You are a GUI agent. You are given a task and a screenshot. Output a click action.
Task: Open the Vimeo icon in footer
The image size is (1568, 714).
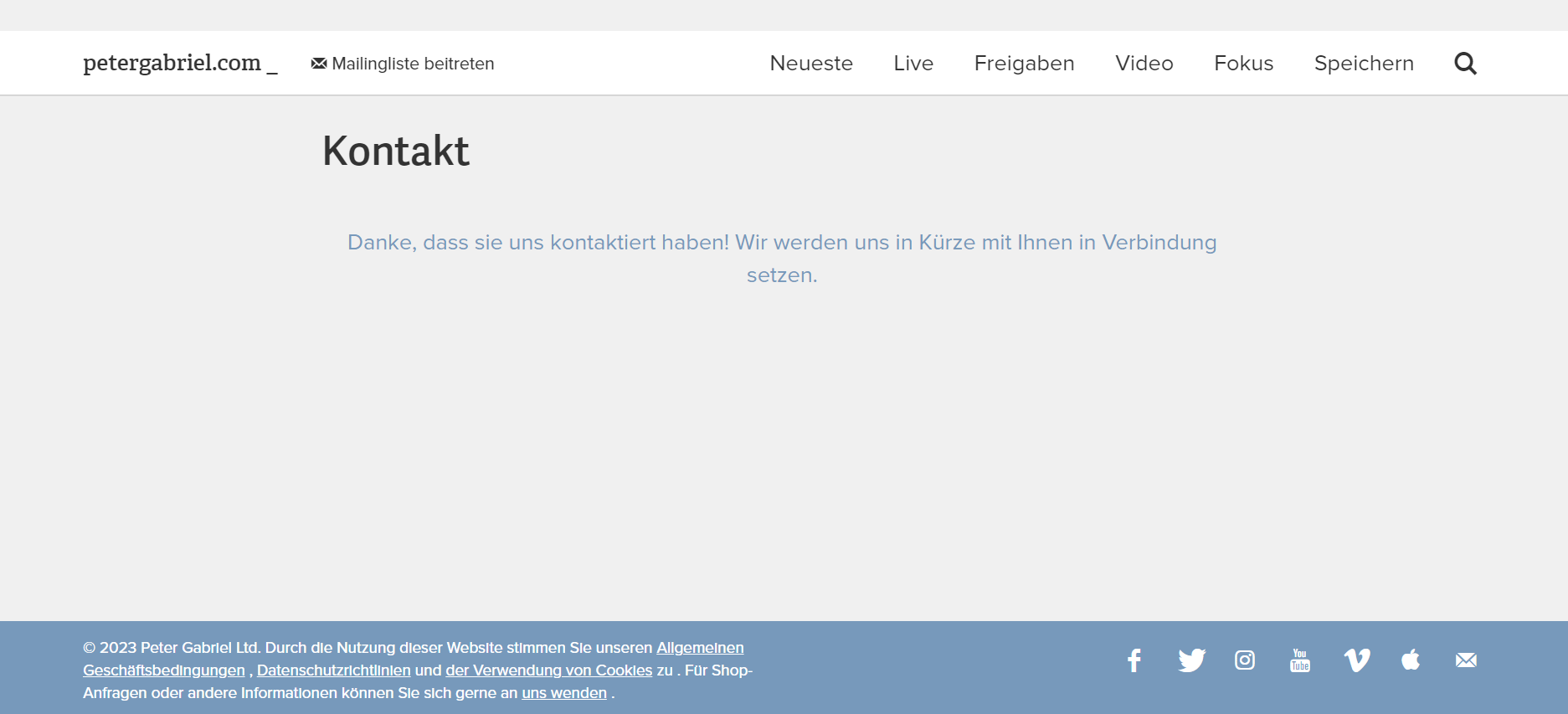click(1357, 660)
